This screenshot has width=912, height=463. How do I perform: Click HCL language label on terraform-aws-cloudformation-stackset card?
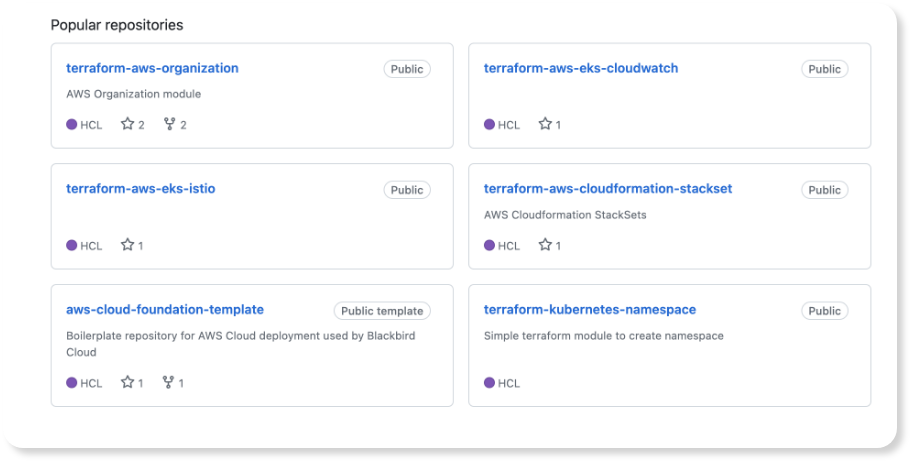point(509,246)
